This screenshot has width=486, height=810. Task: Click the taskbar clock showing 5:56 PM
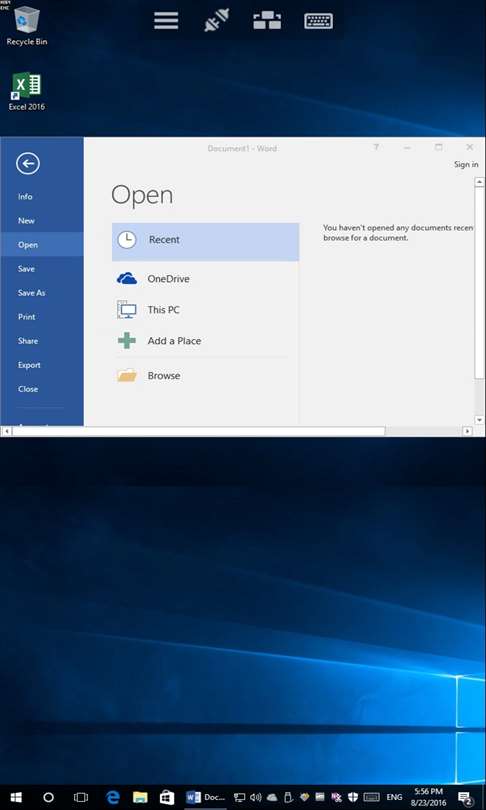429,798
